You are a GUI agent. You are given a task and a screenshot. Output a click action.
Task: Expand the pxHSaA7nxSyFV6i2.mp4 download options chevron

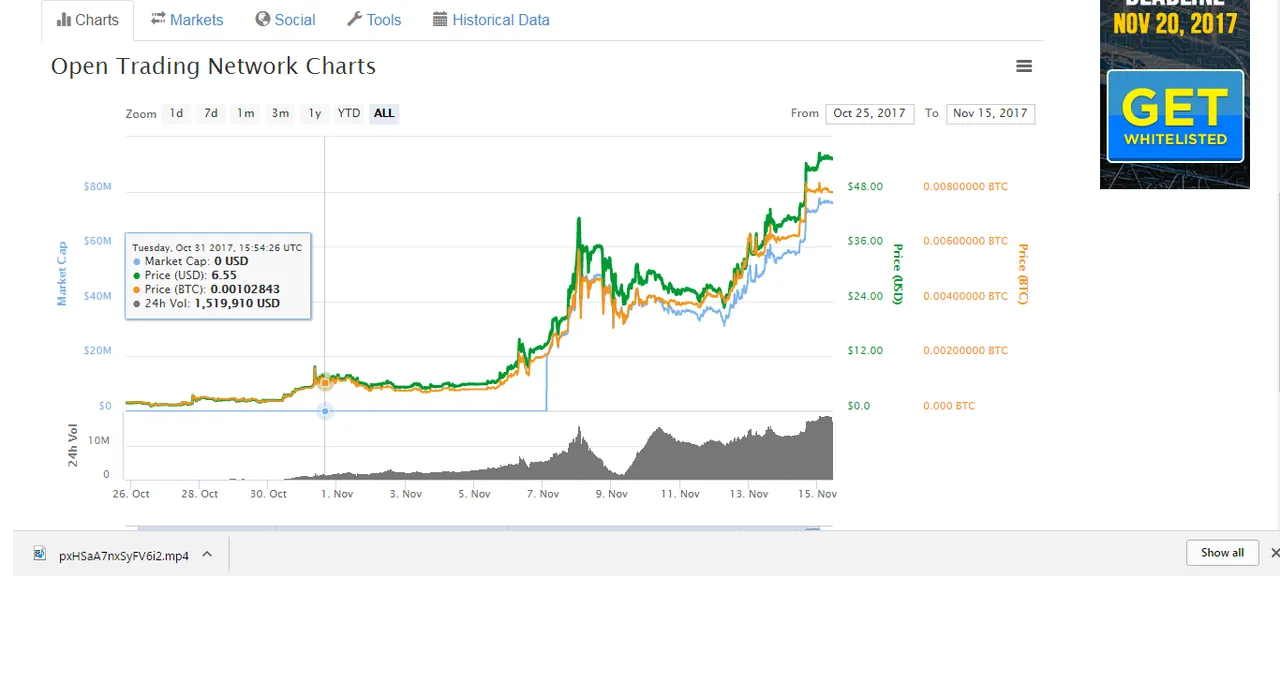point(207,554)
